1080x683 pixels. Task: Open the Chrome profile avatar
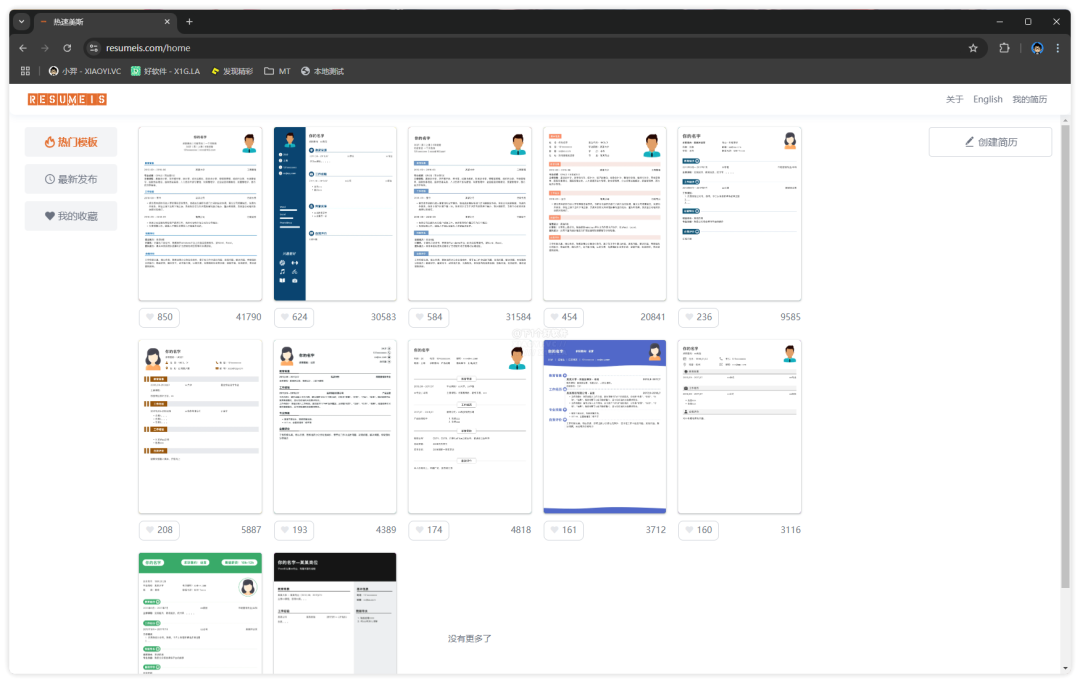(x=1037, y=48)
